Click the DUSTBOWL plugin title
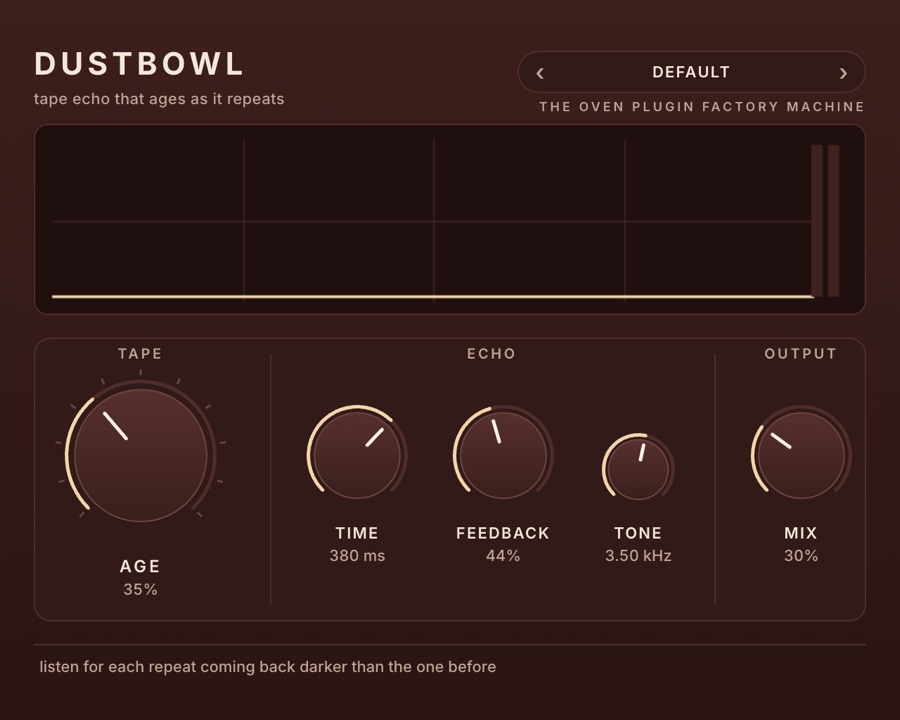This screenshot has height=720, width=900. (x=139, y=64)
